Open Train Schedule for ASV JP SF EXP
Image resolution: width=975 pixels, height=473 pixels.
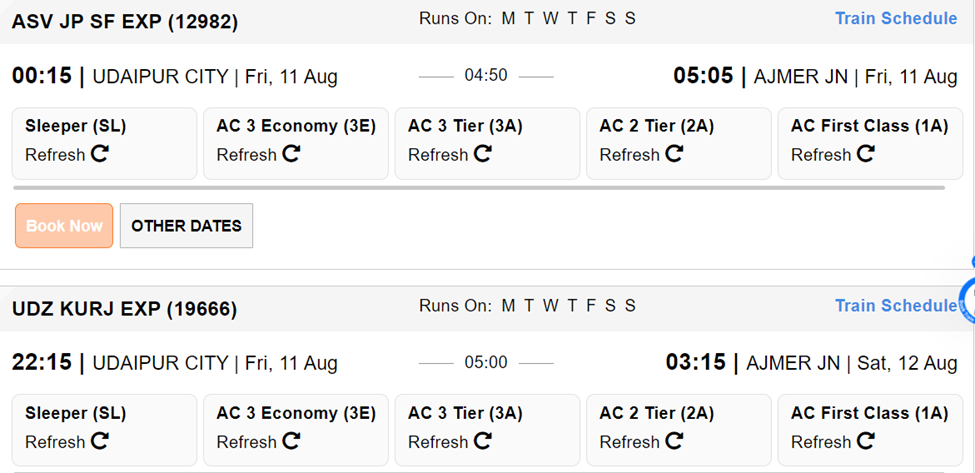point(896,18)
